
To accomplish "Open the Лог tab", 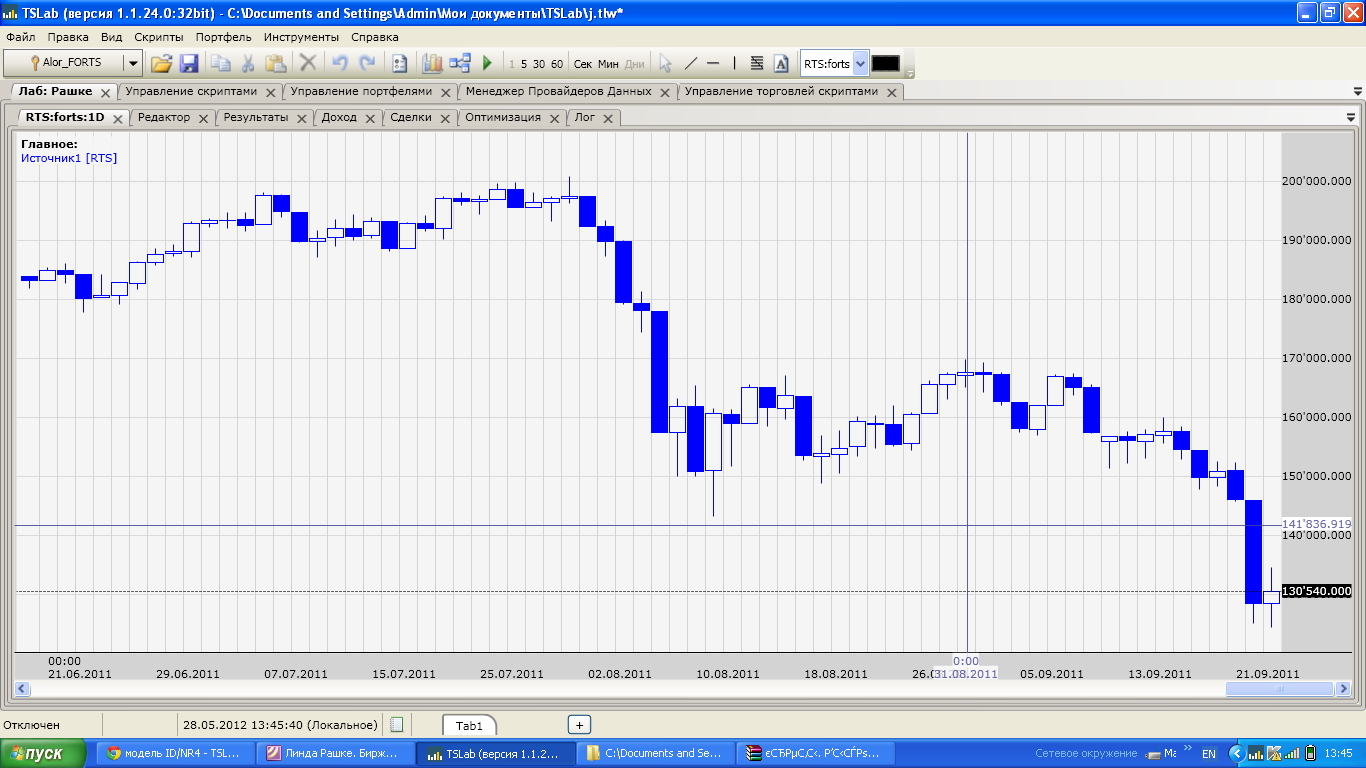I will coord(585,117).
